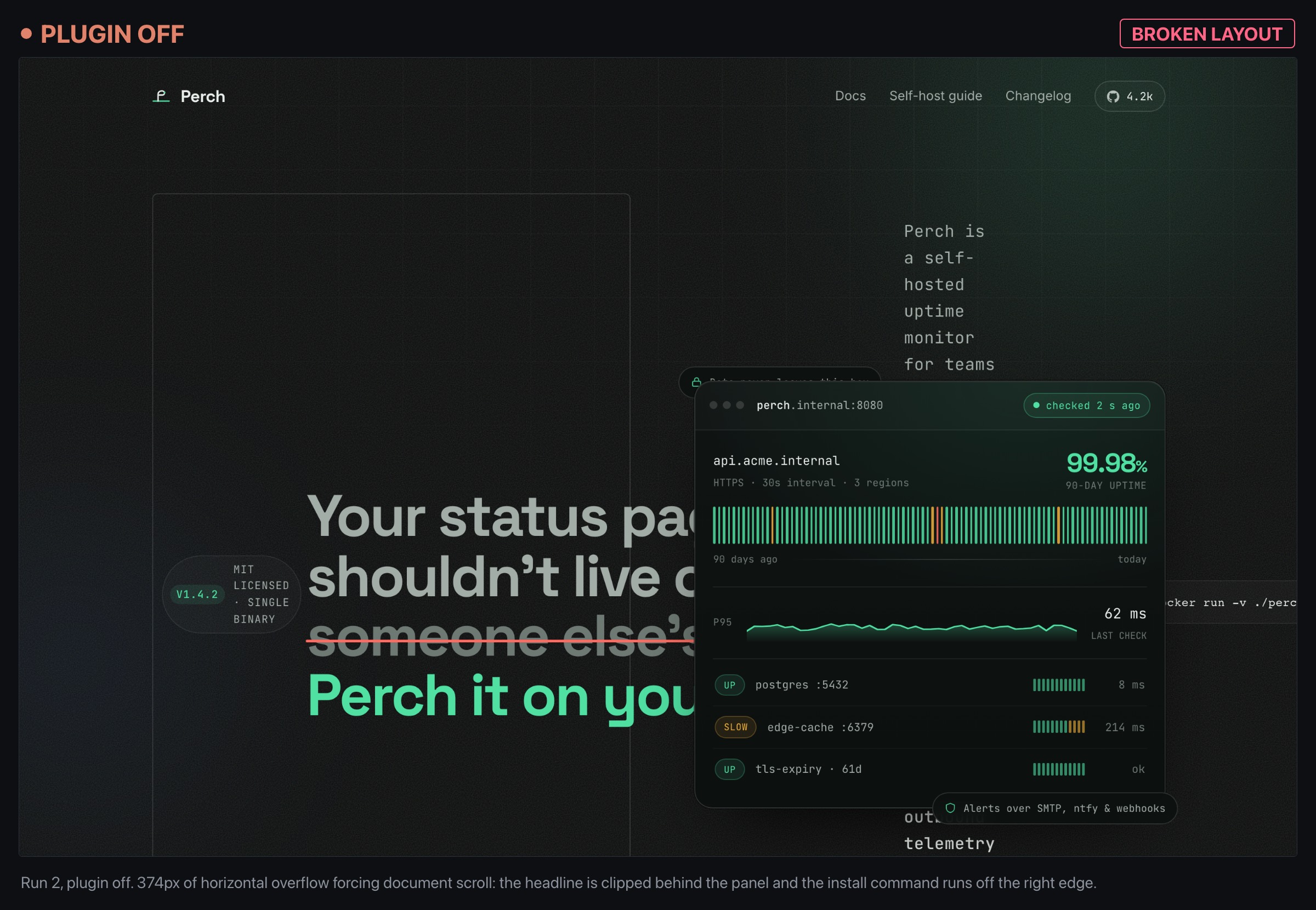Screen dimensions: 1316x910
Task: Open the Changelog navigation link
Action: pos(1038,96)
